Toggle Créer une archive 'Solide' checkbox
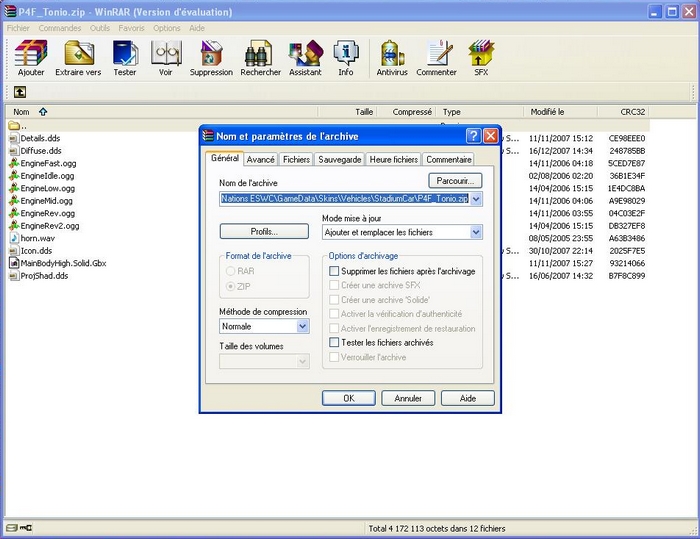This screenshot has width=700, height=539. [x=334, y=300]
